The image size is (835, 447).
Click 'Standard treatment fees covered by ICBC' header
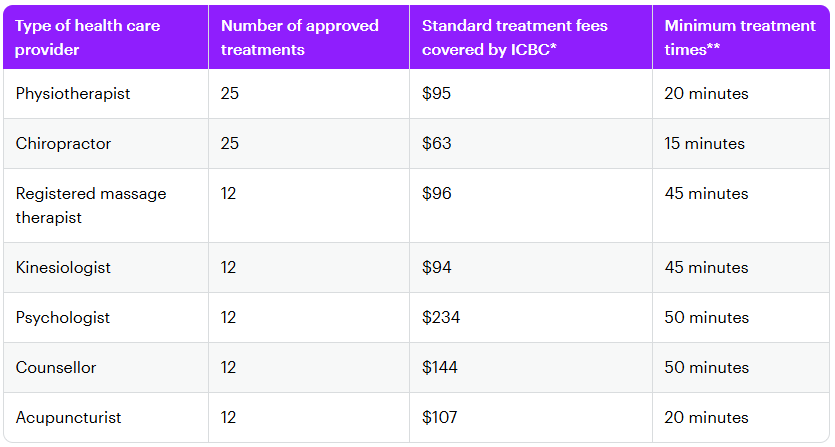tap(515, 37)
